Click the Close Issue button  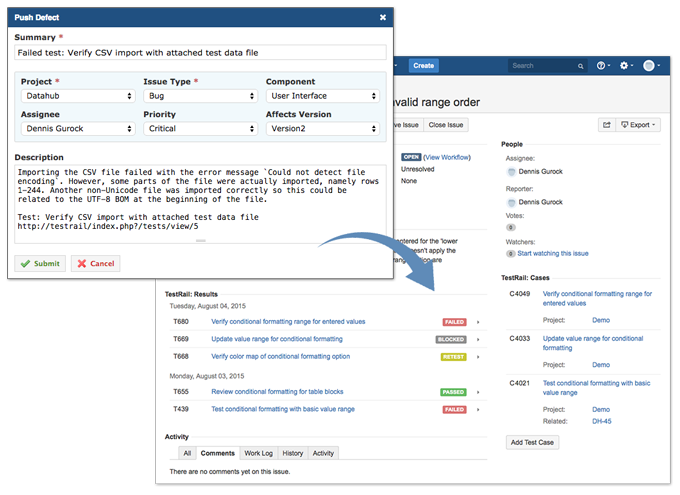446,125
